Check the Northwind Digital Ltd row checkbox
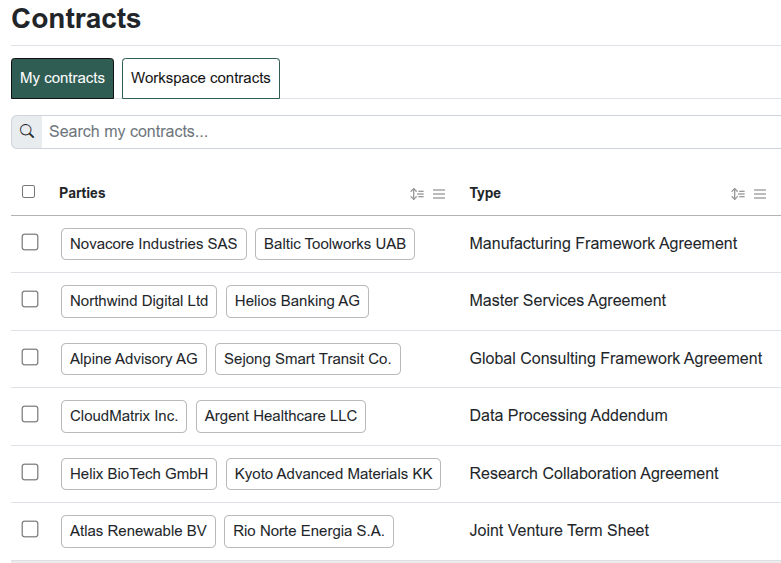Image resolution: width=781 pixels, height=563 pixels. pyautogui.click(x=30, y=299)
